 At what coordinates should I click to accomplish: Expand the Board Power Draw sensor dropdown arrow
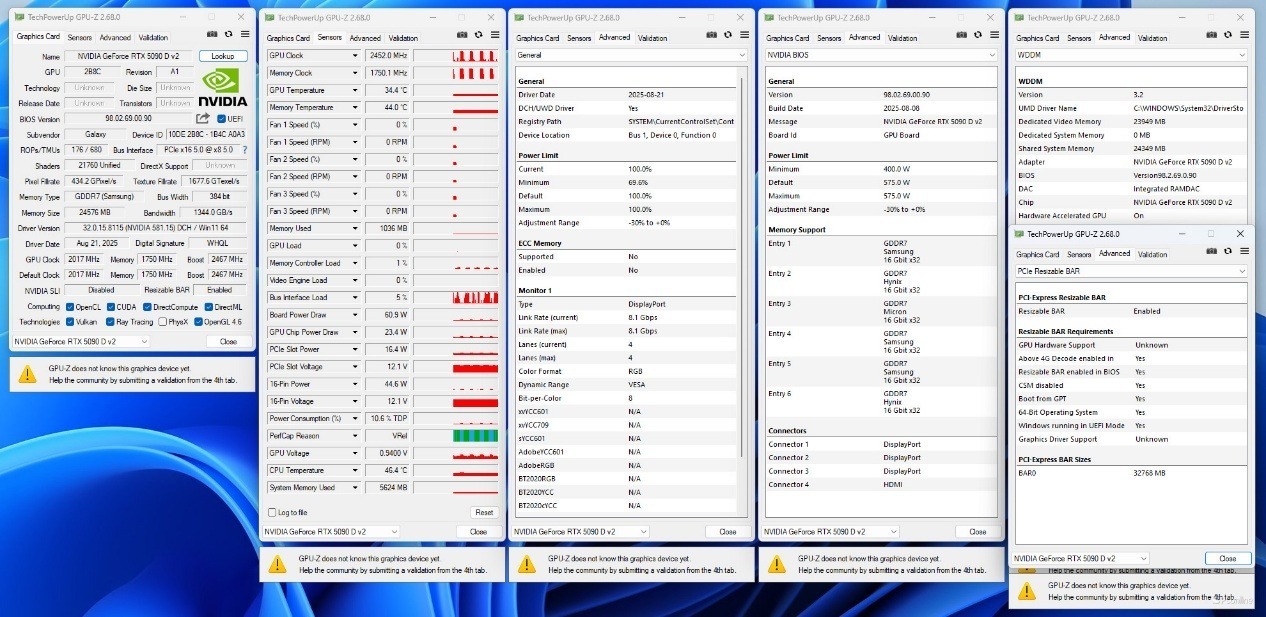[x=354, y=315]
